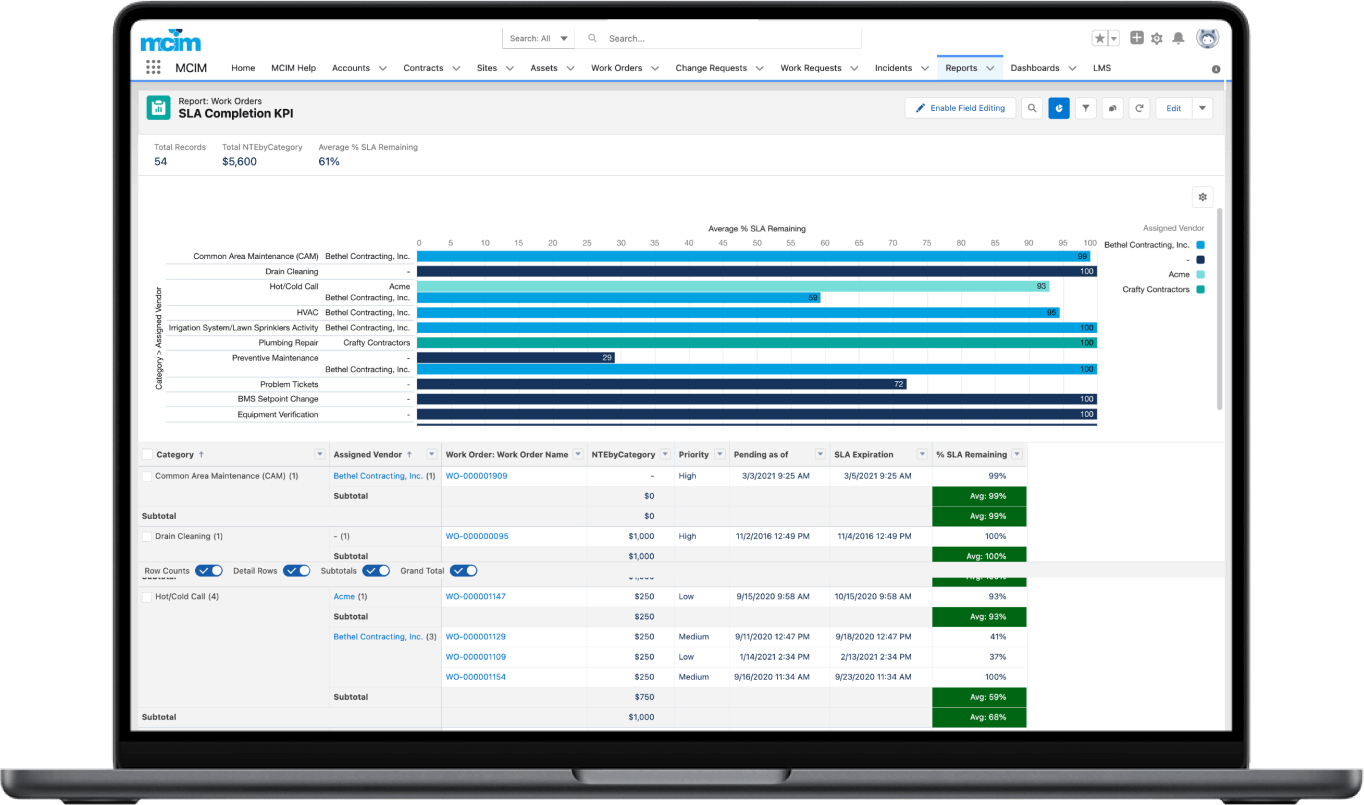The image size is (1364, 805).
Task: Open the Edit button dropdown arrow
Action: (1202, 108)
